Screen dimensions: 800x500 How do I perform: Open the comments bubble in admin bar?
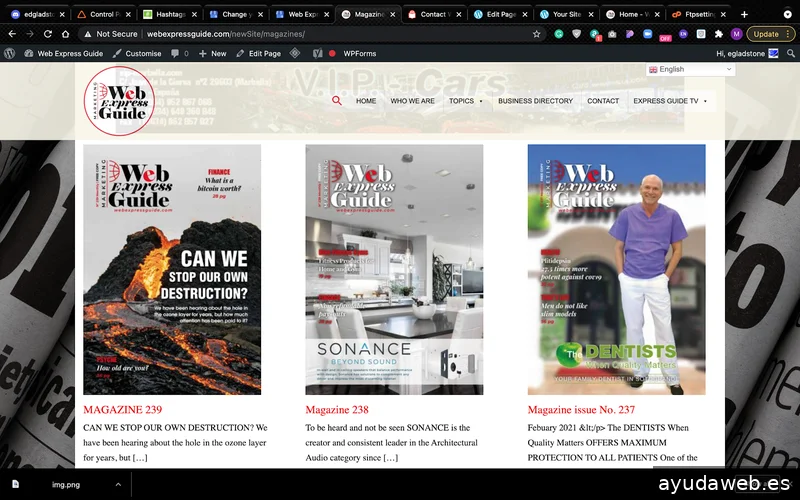pos(178,53)
